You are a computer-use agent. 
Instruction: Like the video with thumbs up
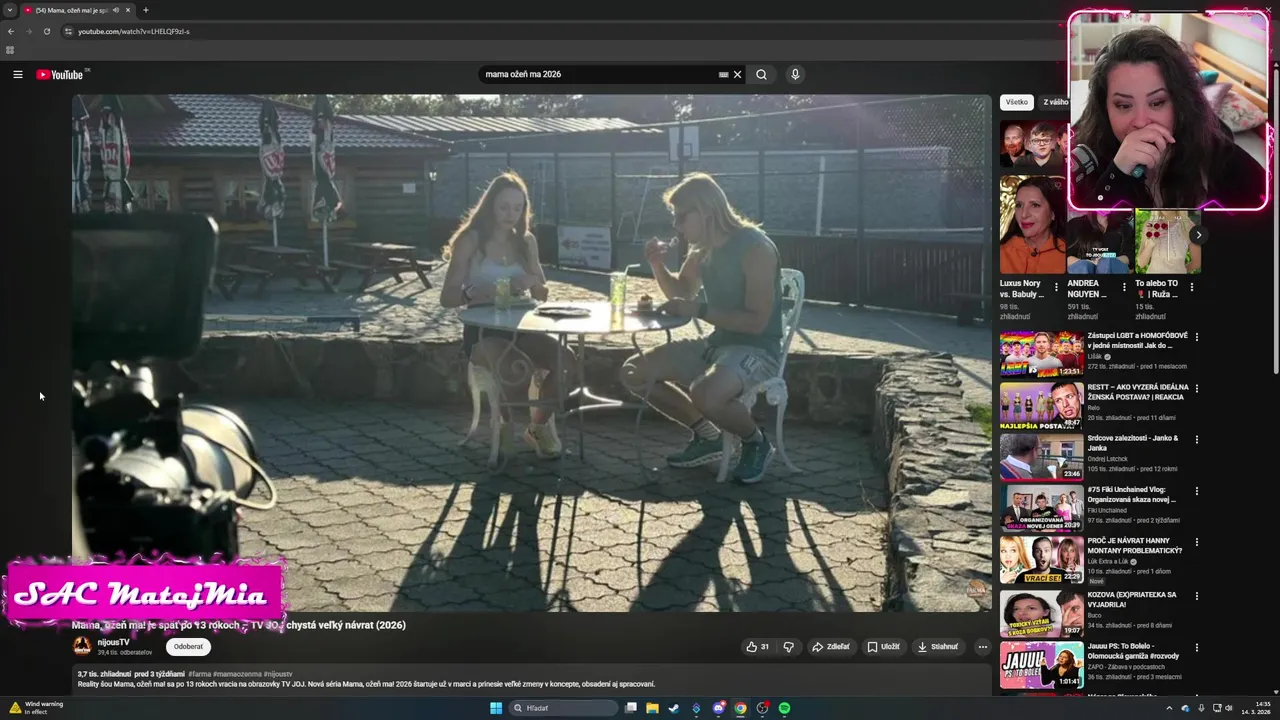click(757, 647)
